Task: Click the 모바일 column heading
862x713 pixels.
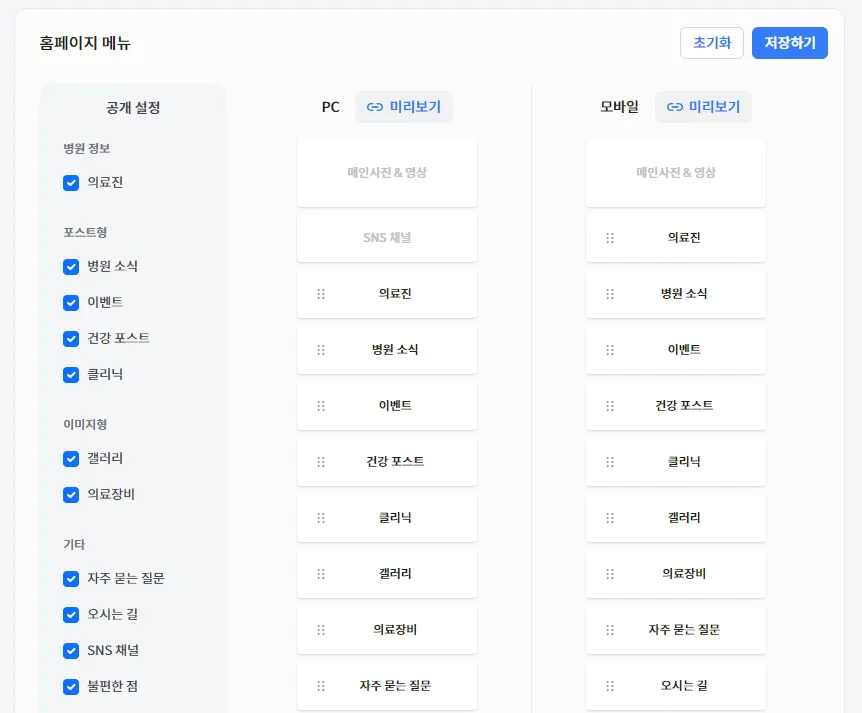Action: click(x=619, y=107)
